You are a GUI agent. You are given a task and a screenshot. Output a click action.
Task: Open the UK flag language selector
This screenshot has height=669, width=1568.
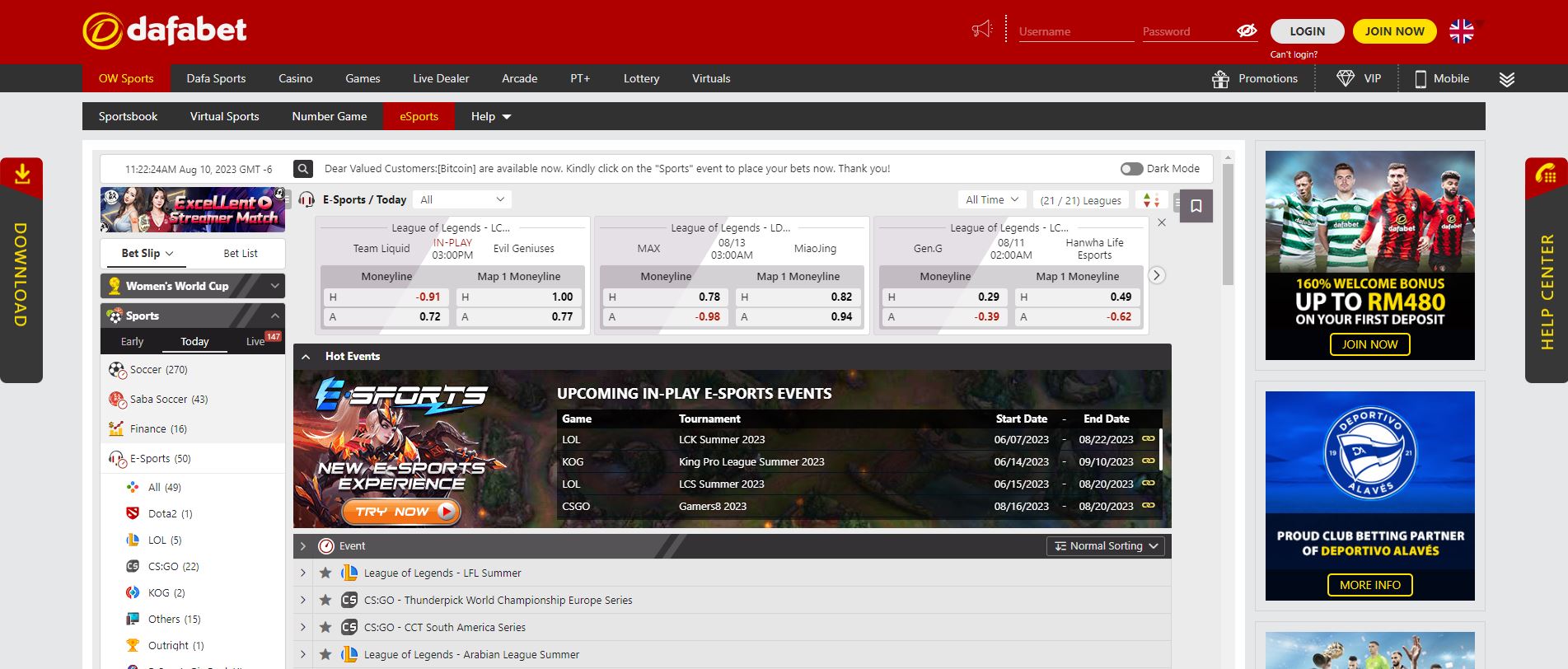1462,31
